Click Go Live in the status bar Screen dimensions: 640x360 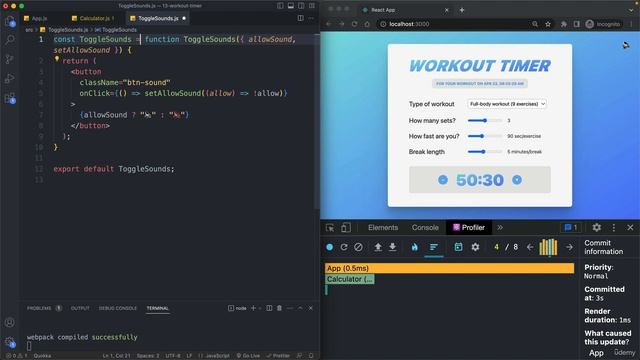pos(248,356)
